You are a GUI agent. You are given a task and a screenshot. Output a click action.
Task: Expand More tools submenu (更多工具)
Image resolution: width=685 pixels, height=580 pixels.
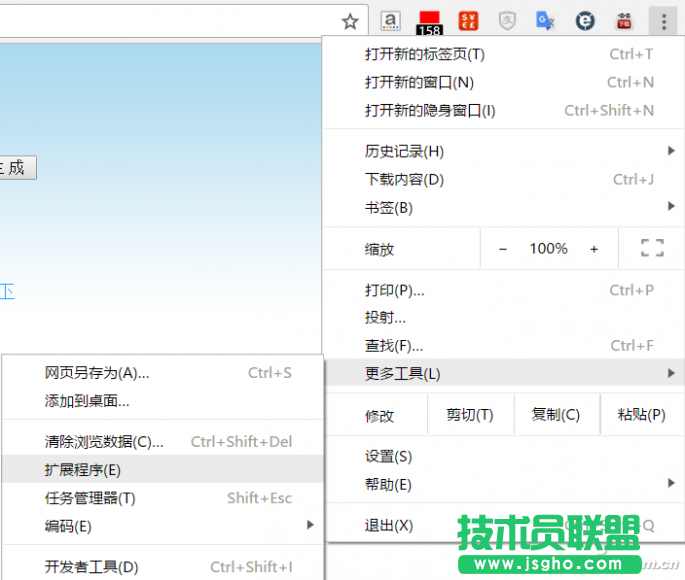[x=503, y=373]
